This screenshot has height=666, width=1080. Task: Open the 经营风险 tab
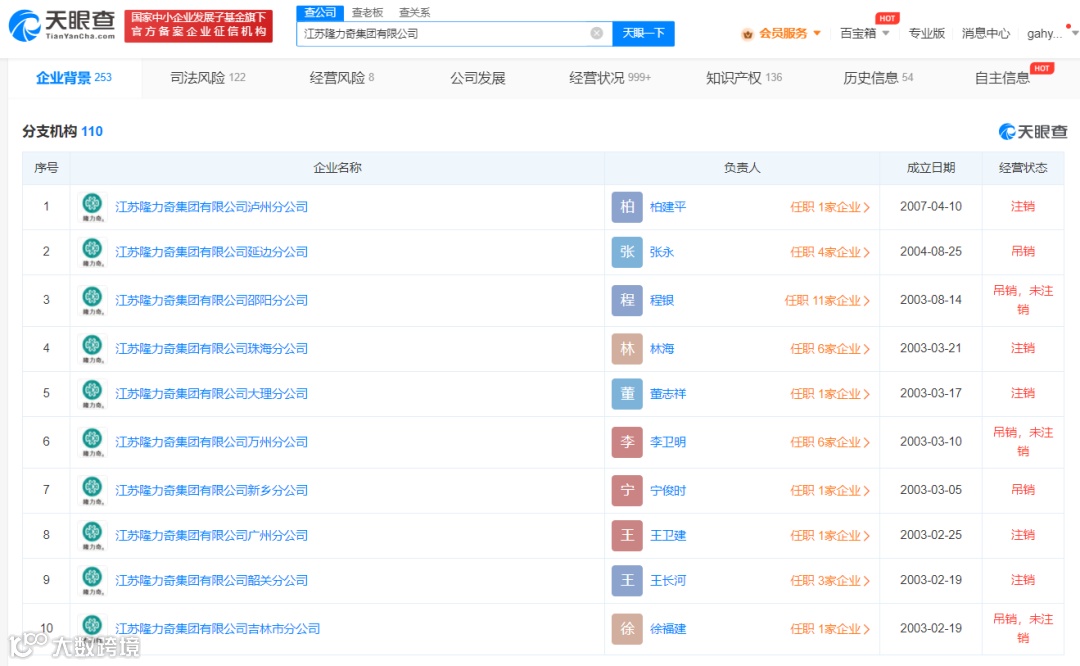tap(342, 78)
